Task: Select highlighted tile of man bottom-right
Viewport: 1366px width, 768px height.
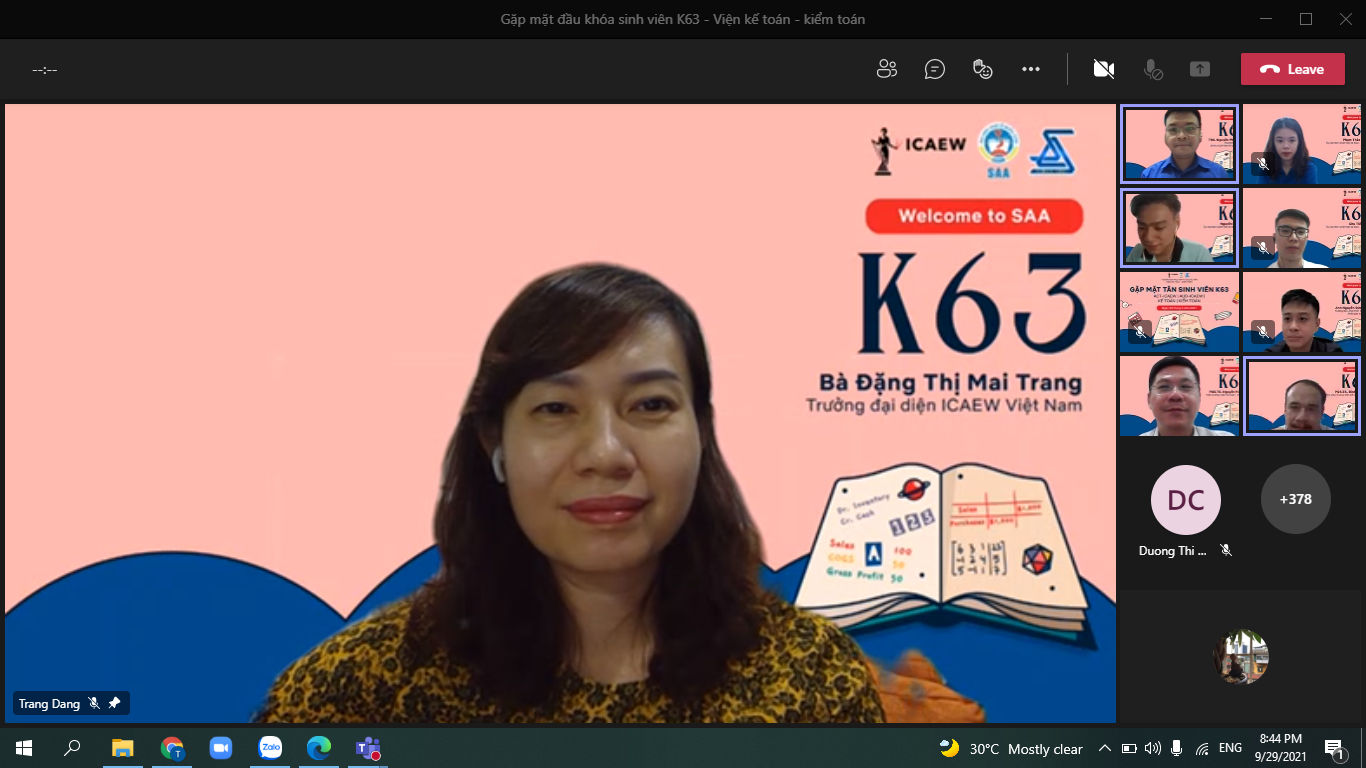Action: 1302,396
